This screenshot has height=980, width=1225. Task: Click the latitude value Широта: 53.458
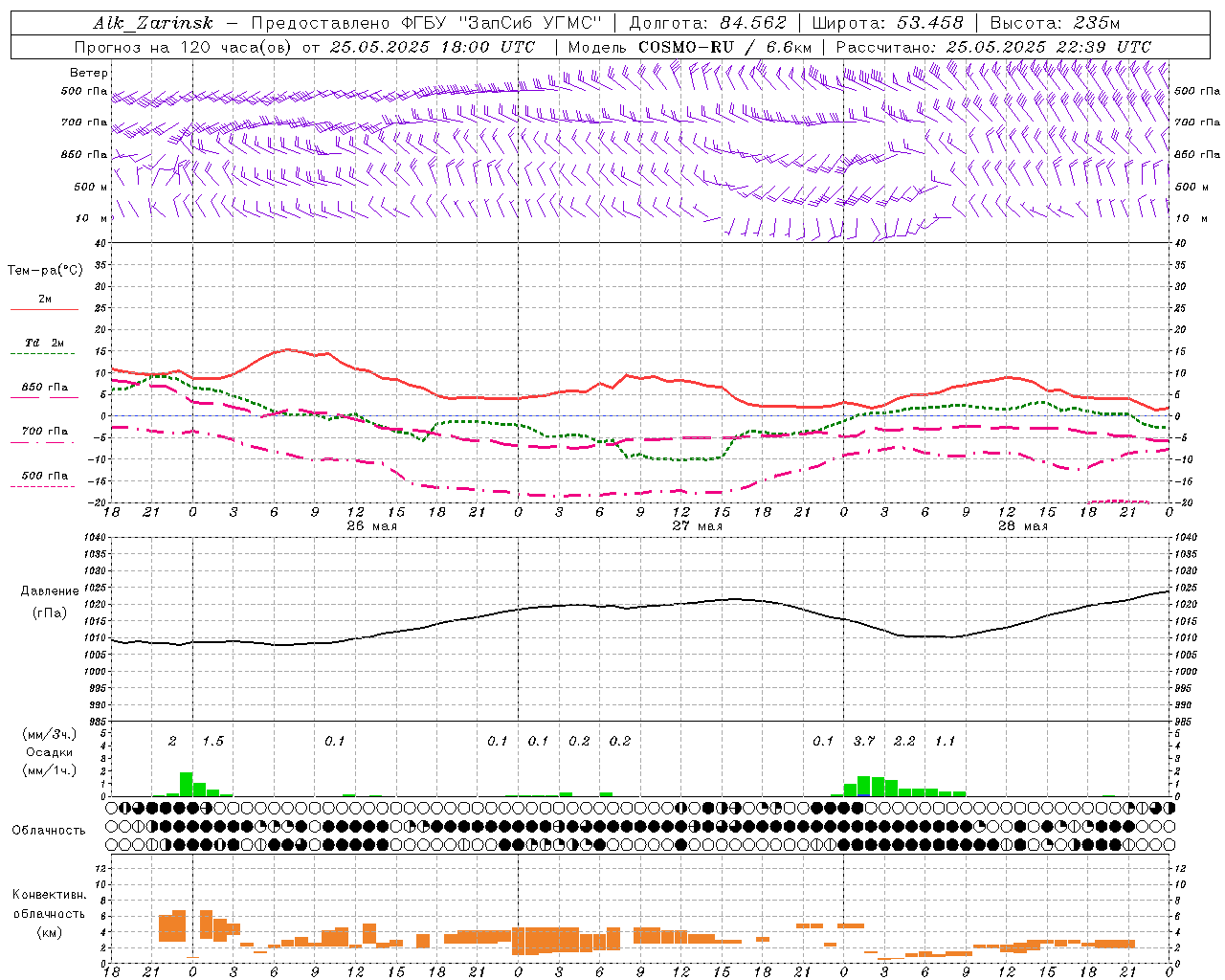coord(888,23)
